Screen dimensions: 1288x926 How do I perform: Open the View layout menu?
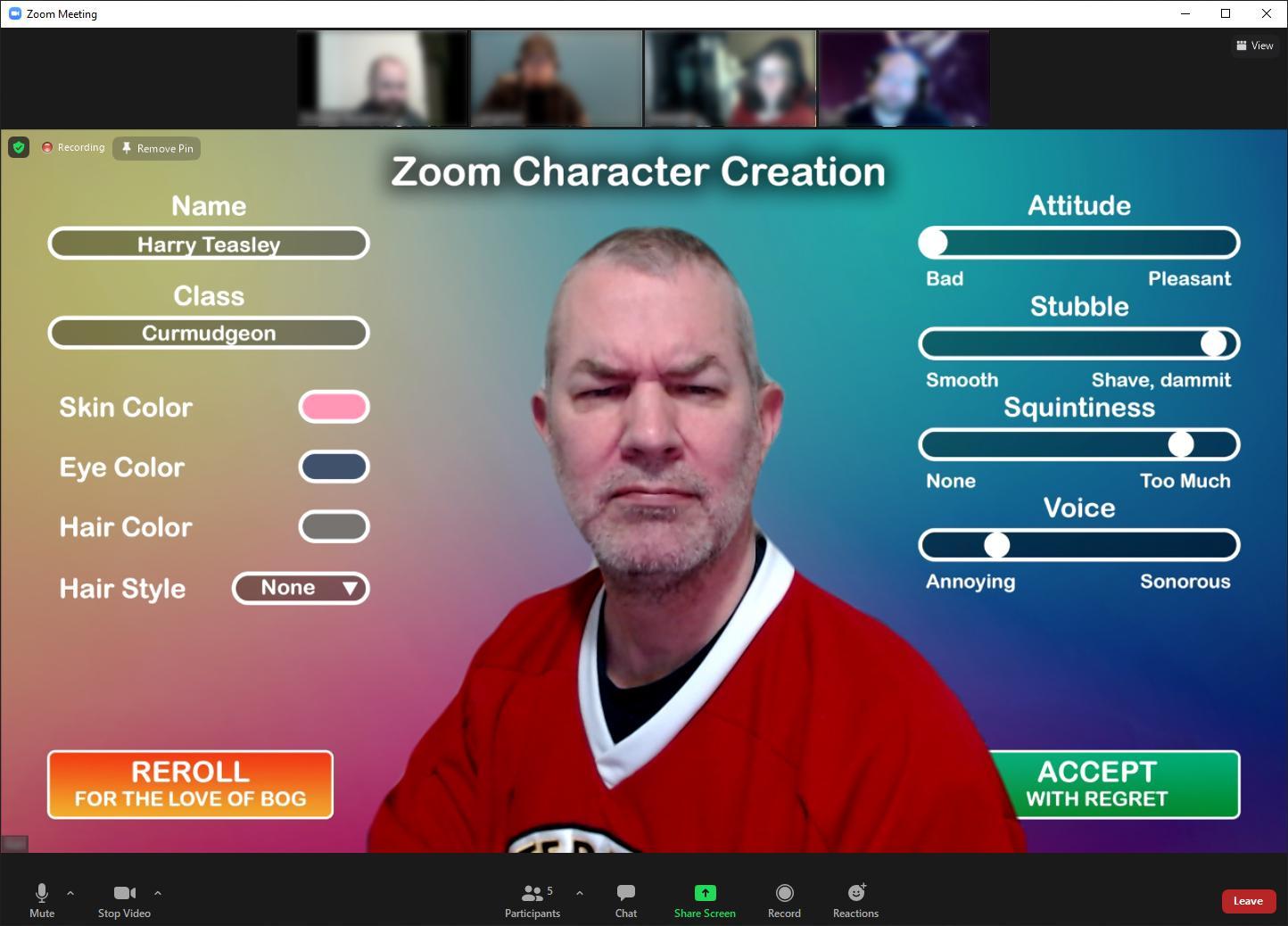(x=1254, y=45)
